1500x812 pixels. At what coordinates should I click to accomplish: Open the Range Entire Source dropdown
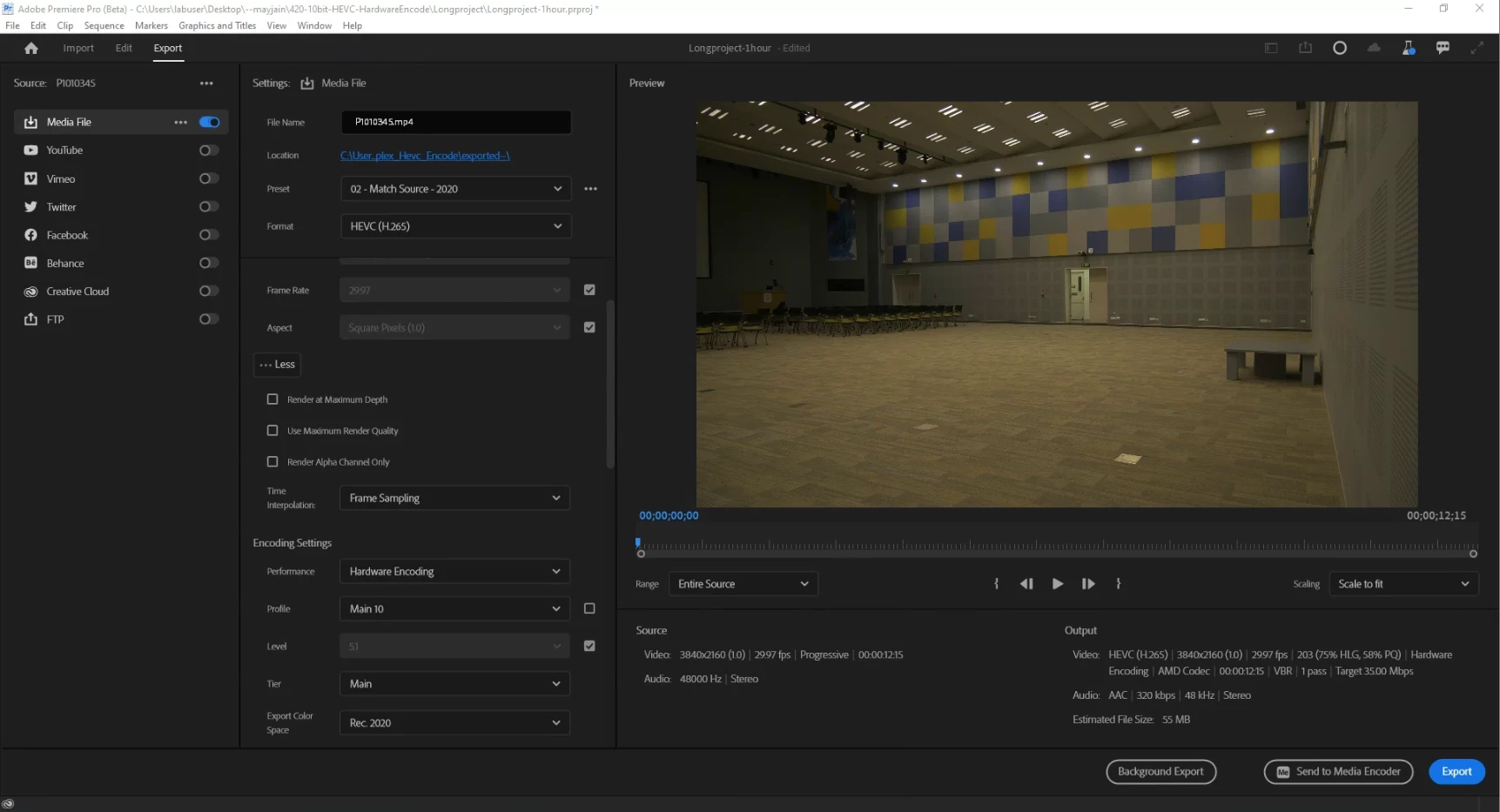743,584
